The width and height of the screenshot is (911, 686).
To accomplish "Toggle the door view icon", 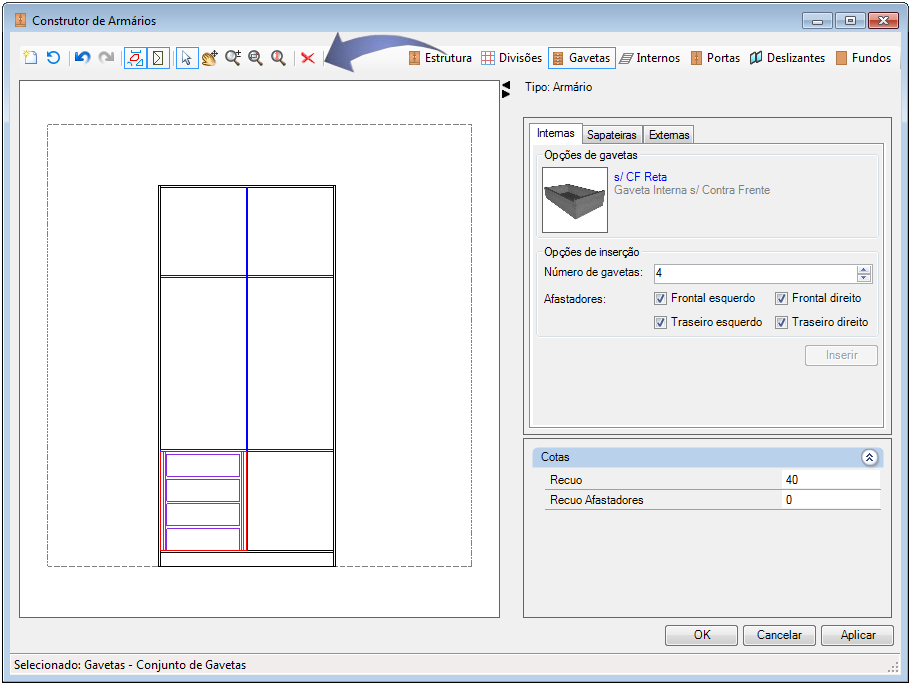I will [x=158, y=58].
